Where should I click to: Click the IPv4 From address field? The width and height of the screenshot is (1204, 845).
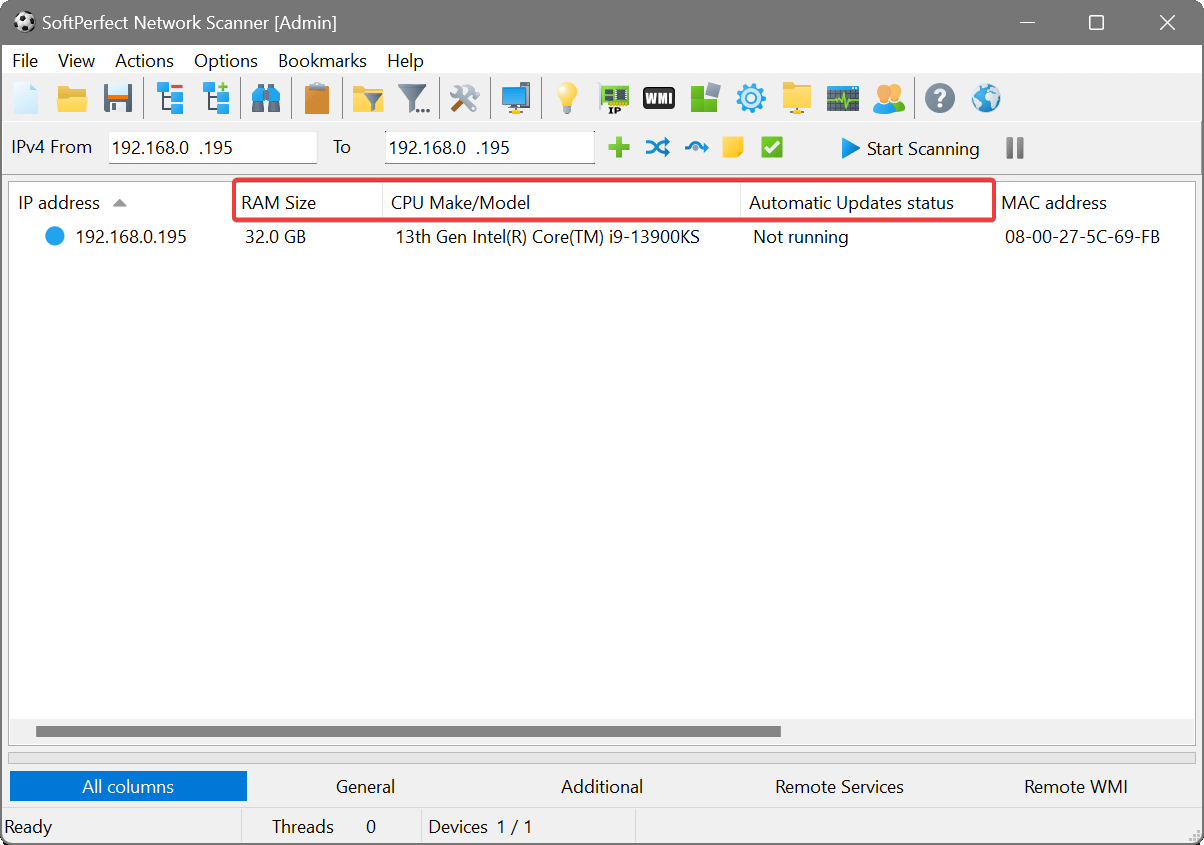pyautogui.click(x=213, y=147)
